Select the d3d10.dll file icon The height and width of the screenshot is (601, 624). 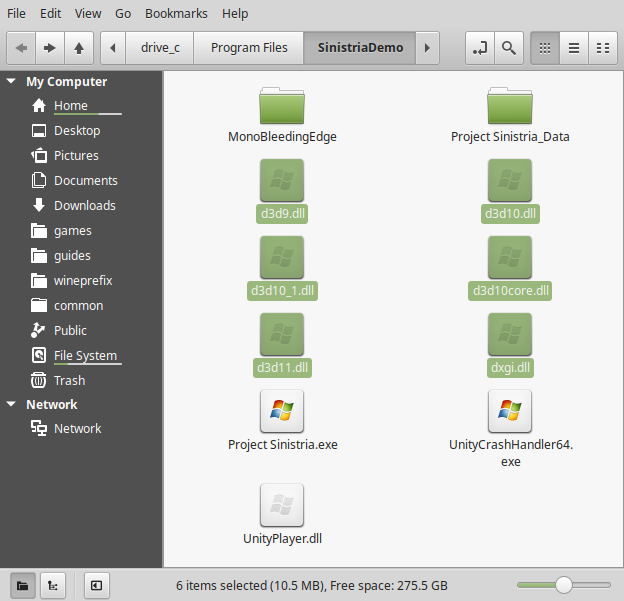(x=510, y=180)
